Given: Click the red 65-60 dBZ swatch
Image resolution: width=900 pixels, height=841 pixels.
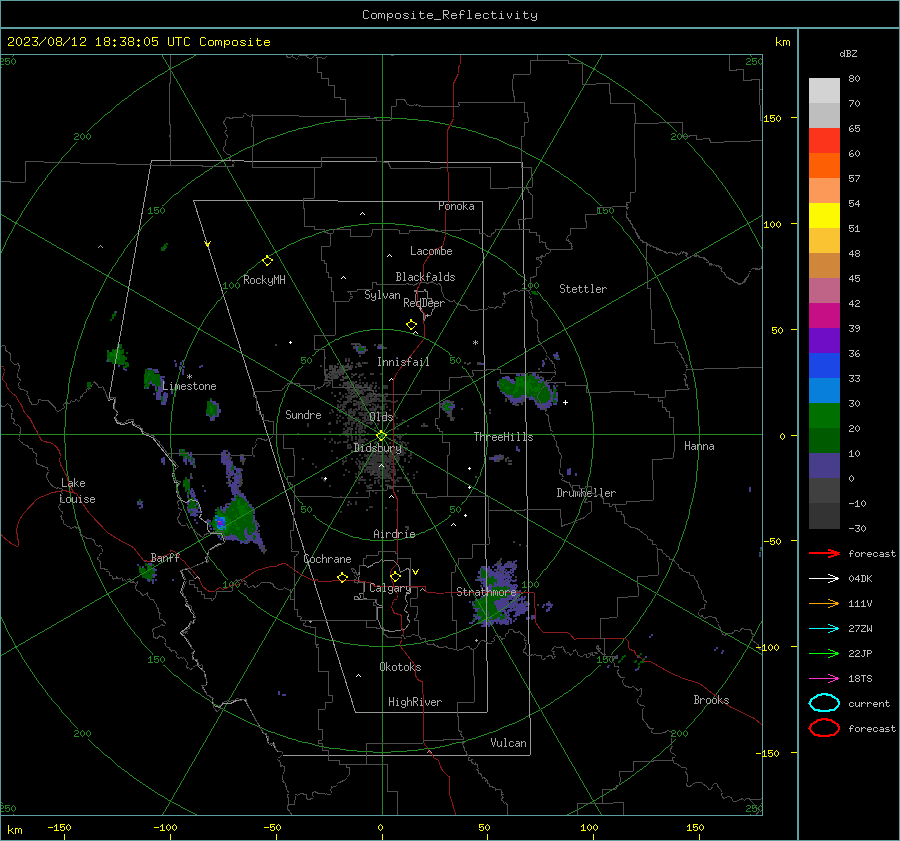Looking at the screenshot, I should tap(824, 141).
